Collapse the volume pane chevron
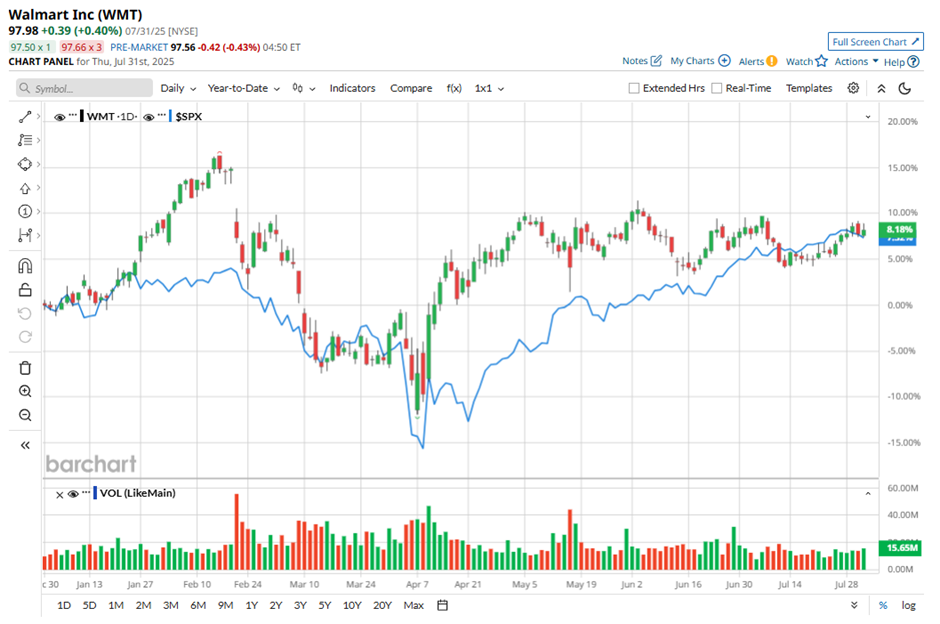The height and width of the screenshot is (624, 940). [868, 494]
